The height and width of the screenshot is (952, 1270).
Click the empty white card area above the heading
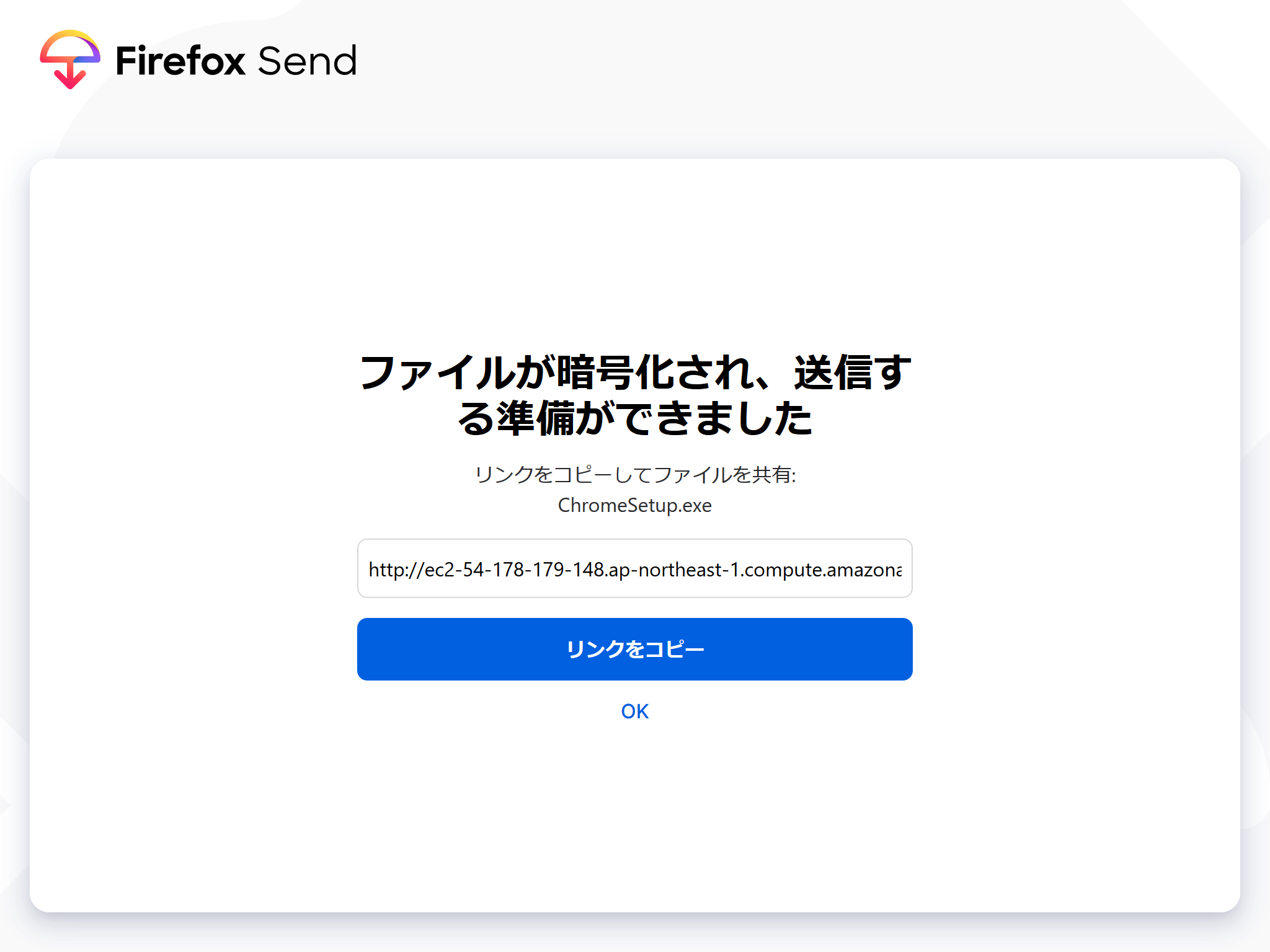(634, 248)
